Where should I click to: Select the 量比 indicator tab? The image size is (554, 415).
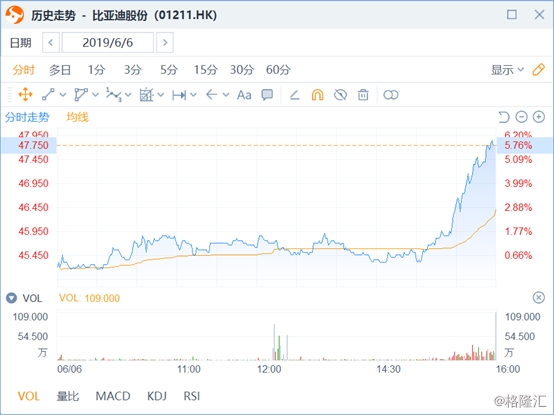[67, 396]
